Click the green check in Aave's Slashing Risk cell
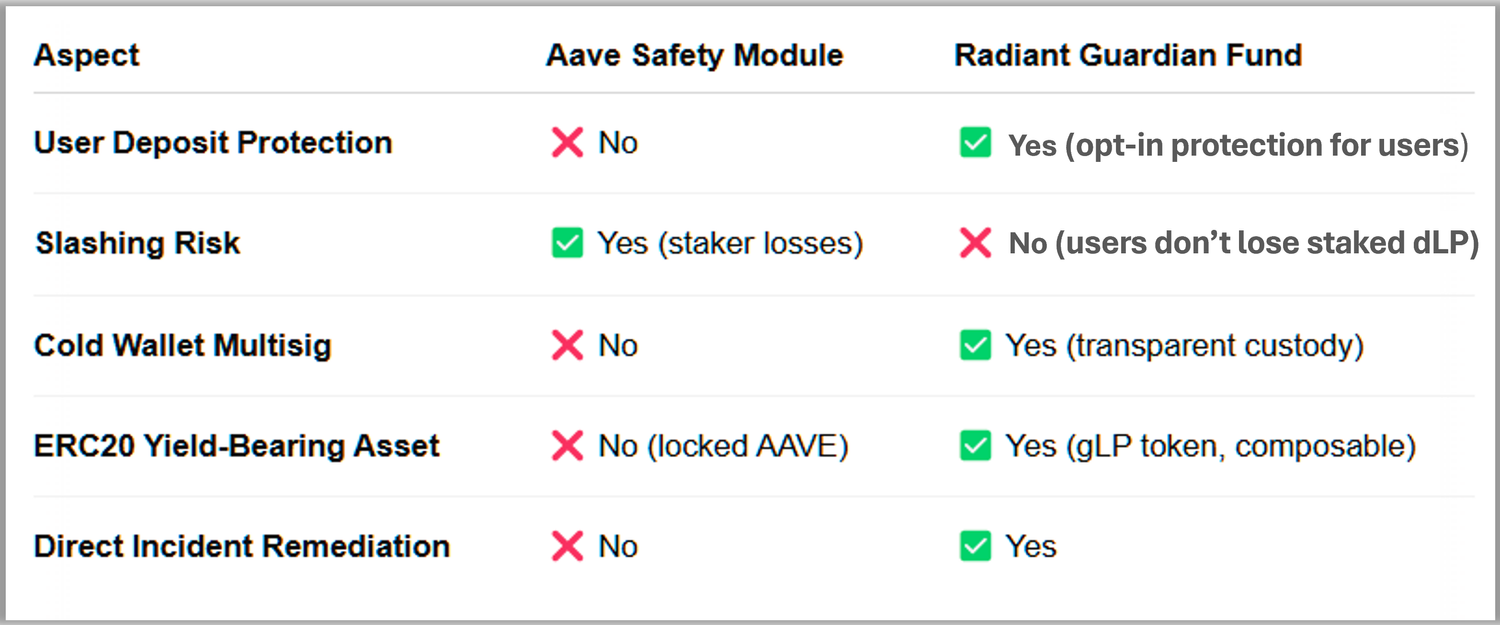 click(567, 243)
